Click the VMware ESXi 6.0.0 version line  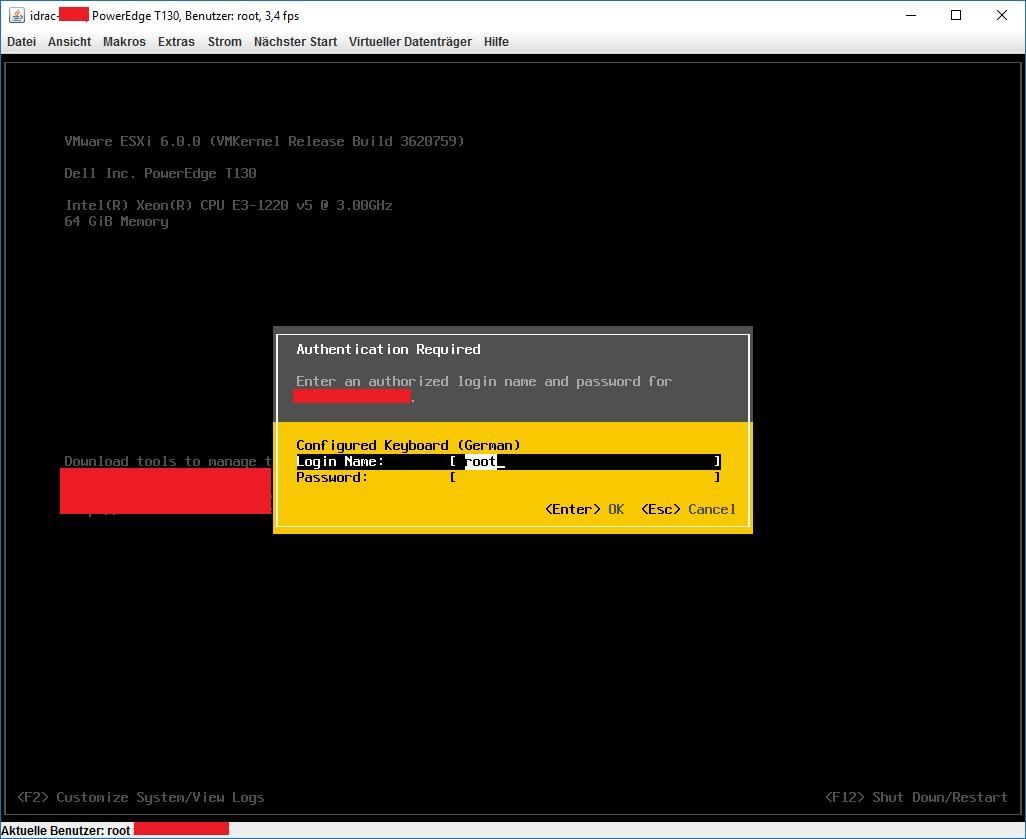264,141
